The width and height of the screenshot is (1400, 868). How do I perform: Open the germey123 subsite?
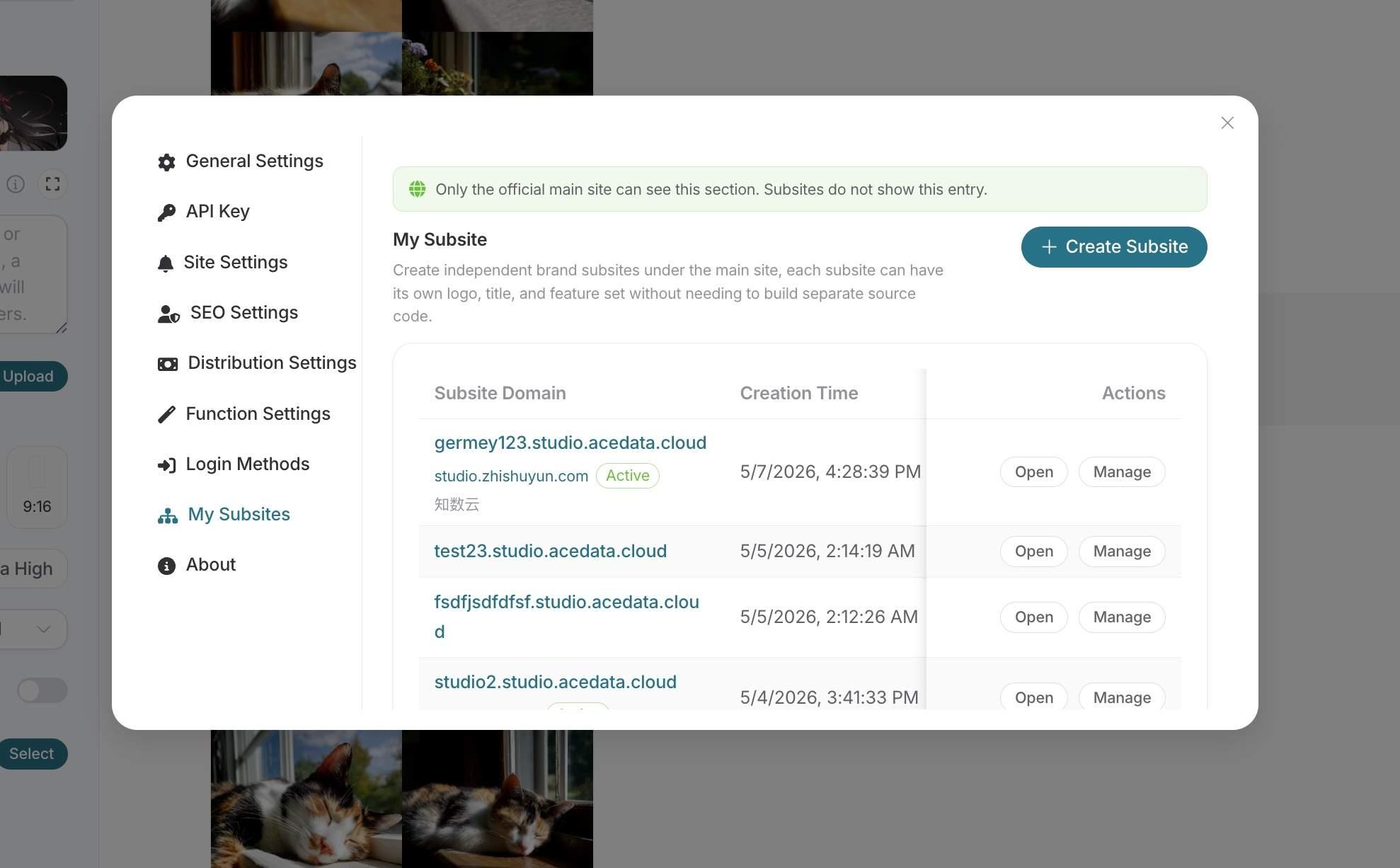click(x=1033, y=472)
